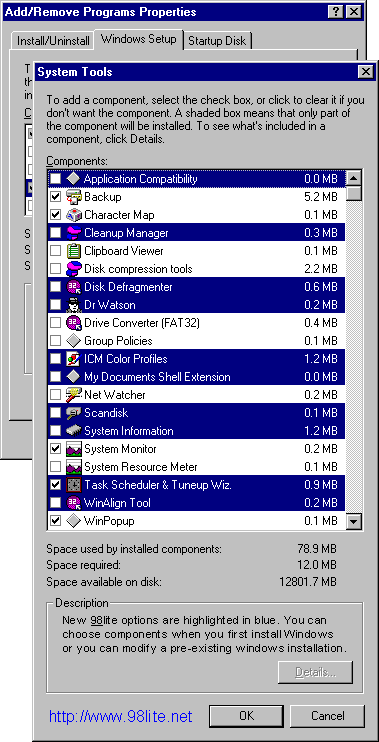Click the 2.2 MB size value
The width and height of the screenshot is (379, 742).
321,269
